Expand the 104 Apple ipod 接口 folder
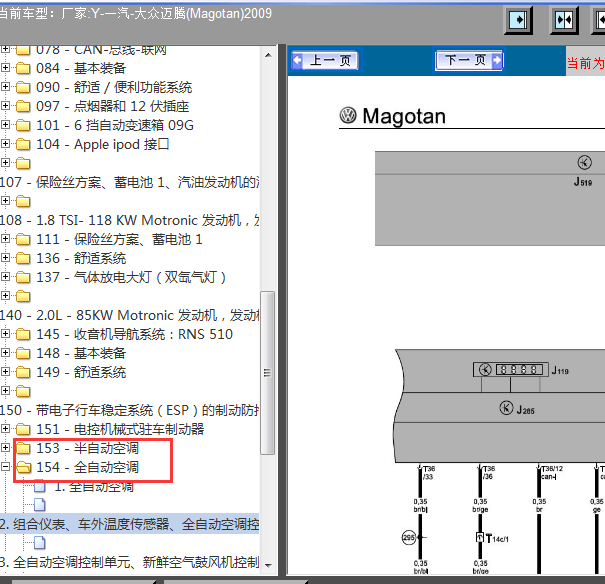The width and height of the screenshot is (605, 584). [x=5, y=143]
